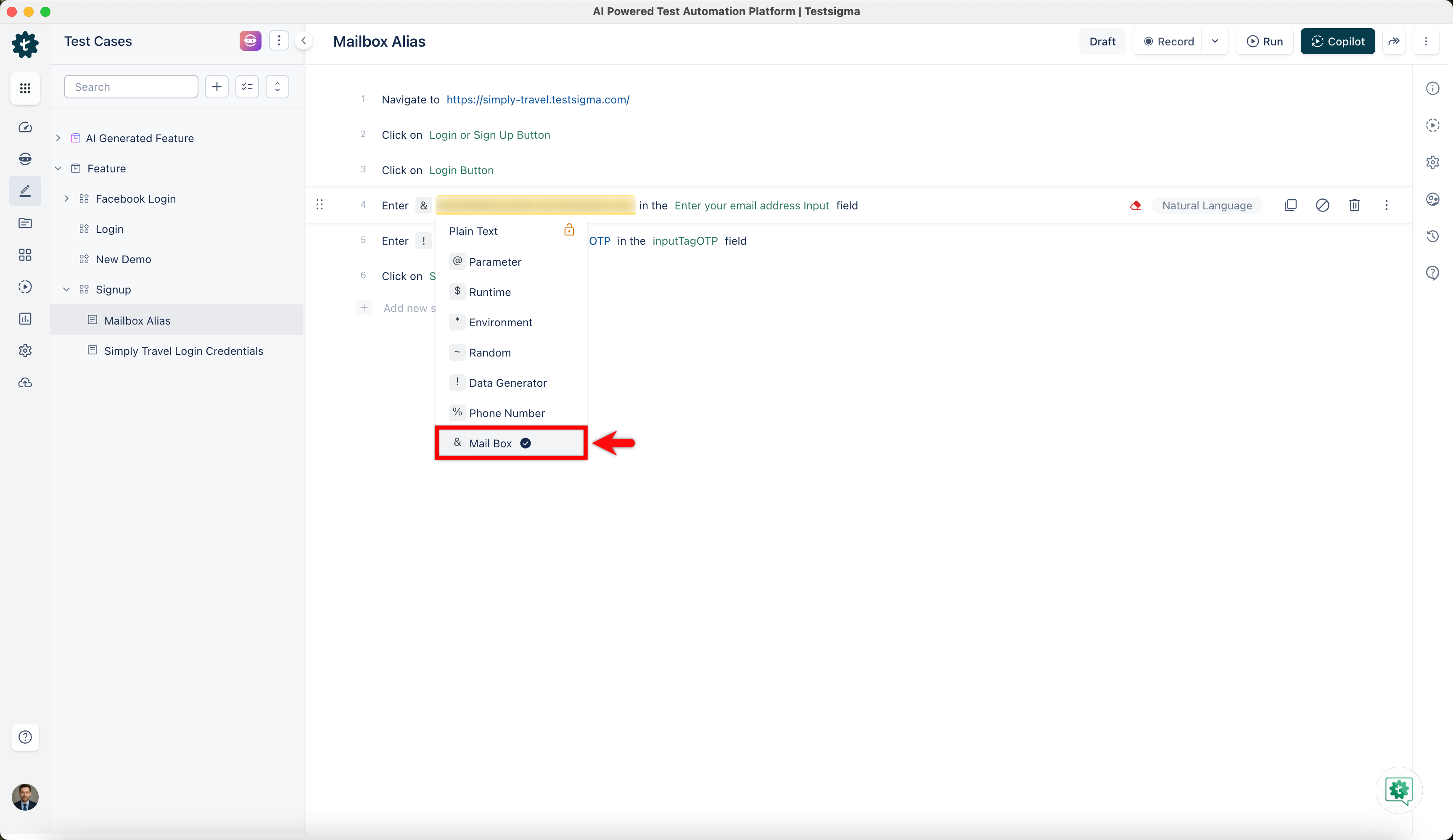The width and height of the screenshot is (1453, 840).
Task: Open the apps grid launcher in sidebar
Action: pos(25,88)
